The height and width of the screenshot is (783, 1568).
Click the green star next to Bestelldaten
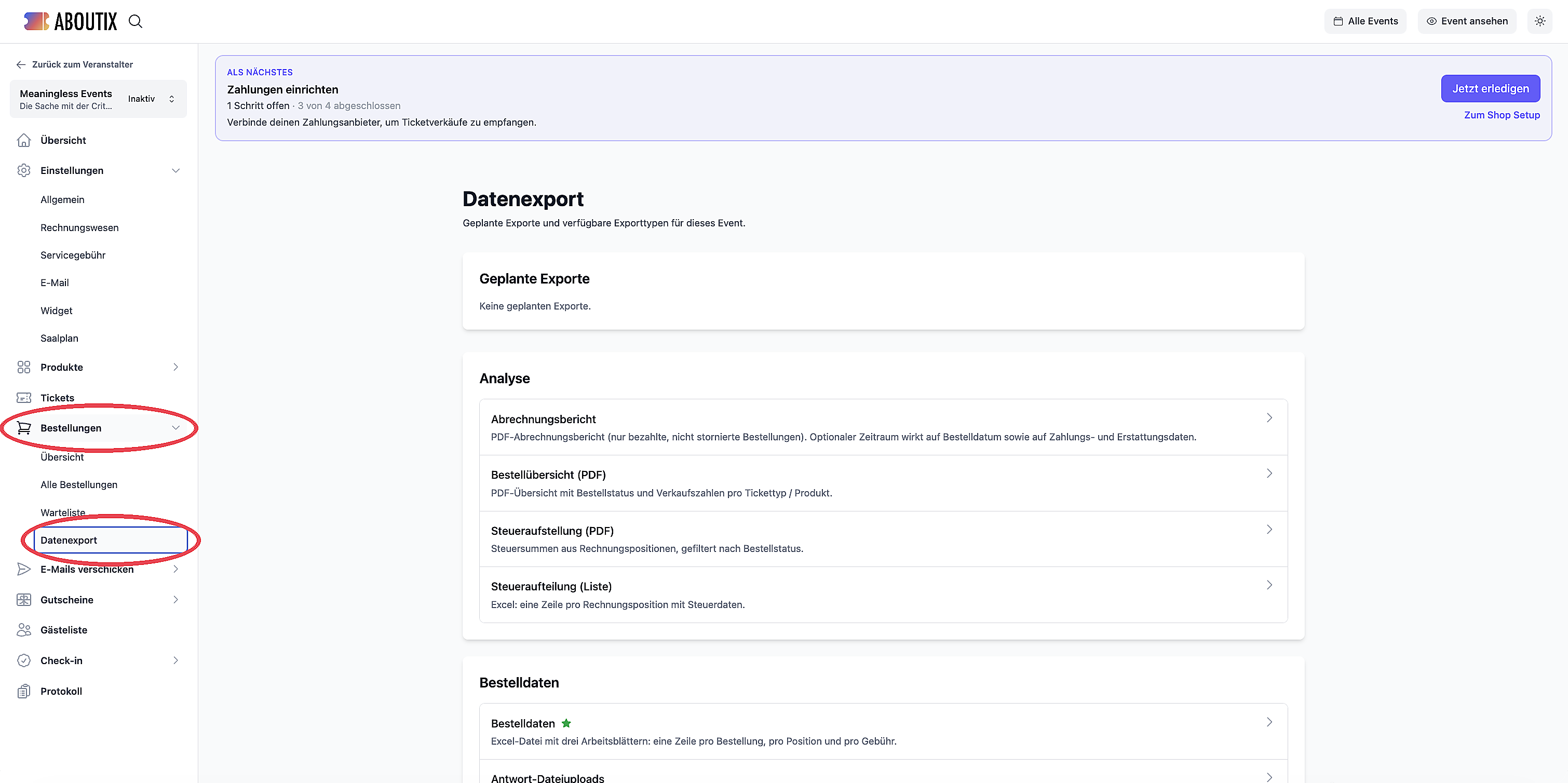[x=566, y=723]
